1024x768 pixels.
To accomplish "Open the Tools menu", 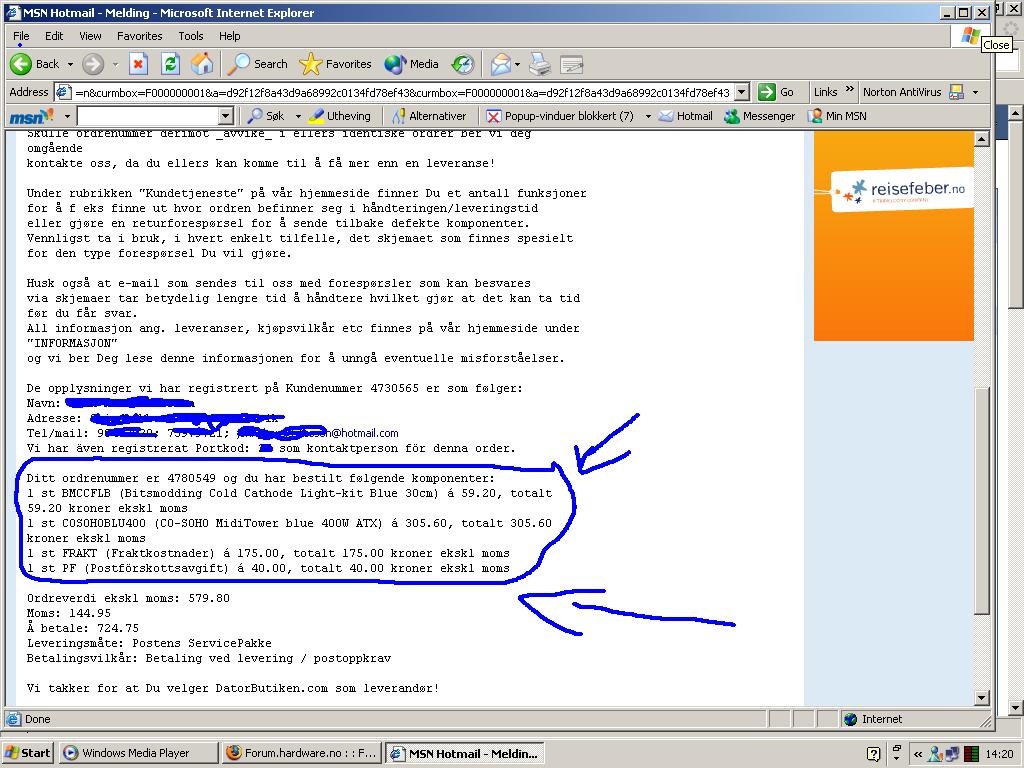I will [x=191, y=36].
